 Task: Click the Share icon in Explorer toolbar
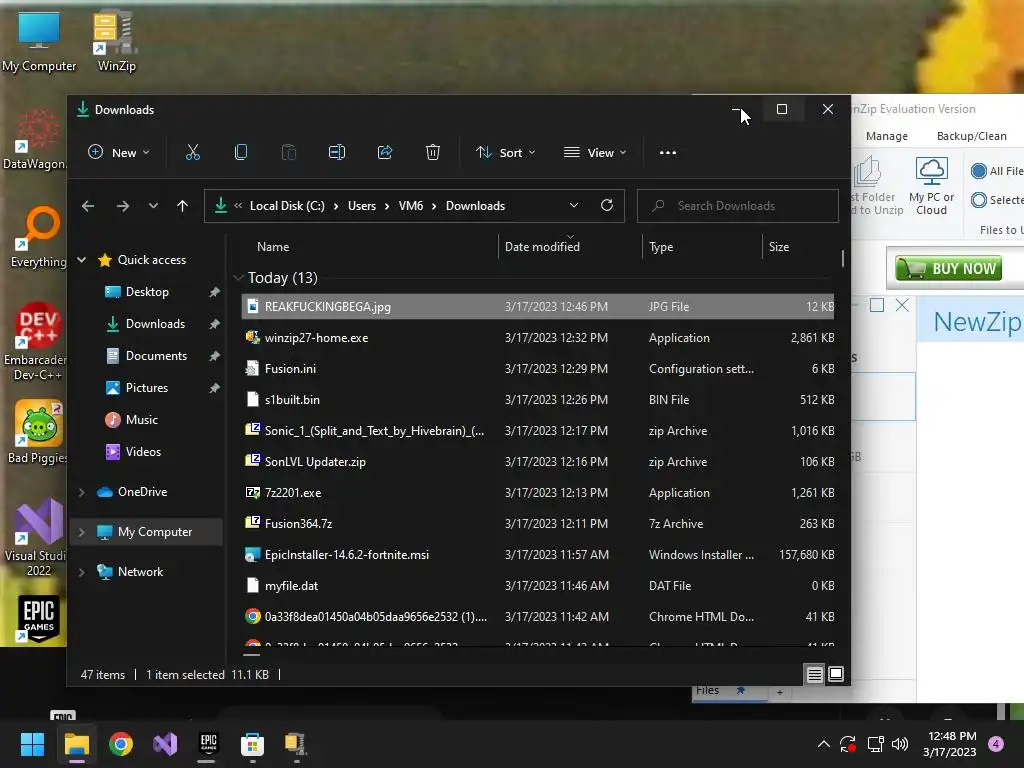click(385, 153)
